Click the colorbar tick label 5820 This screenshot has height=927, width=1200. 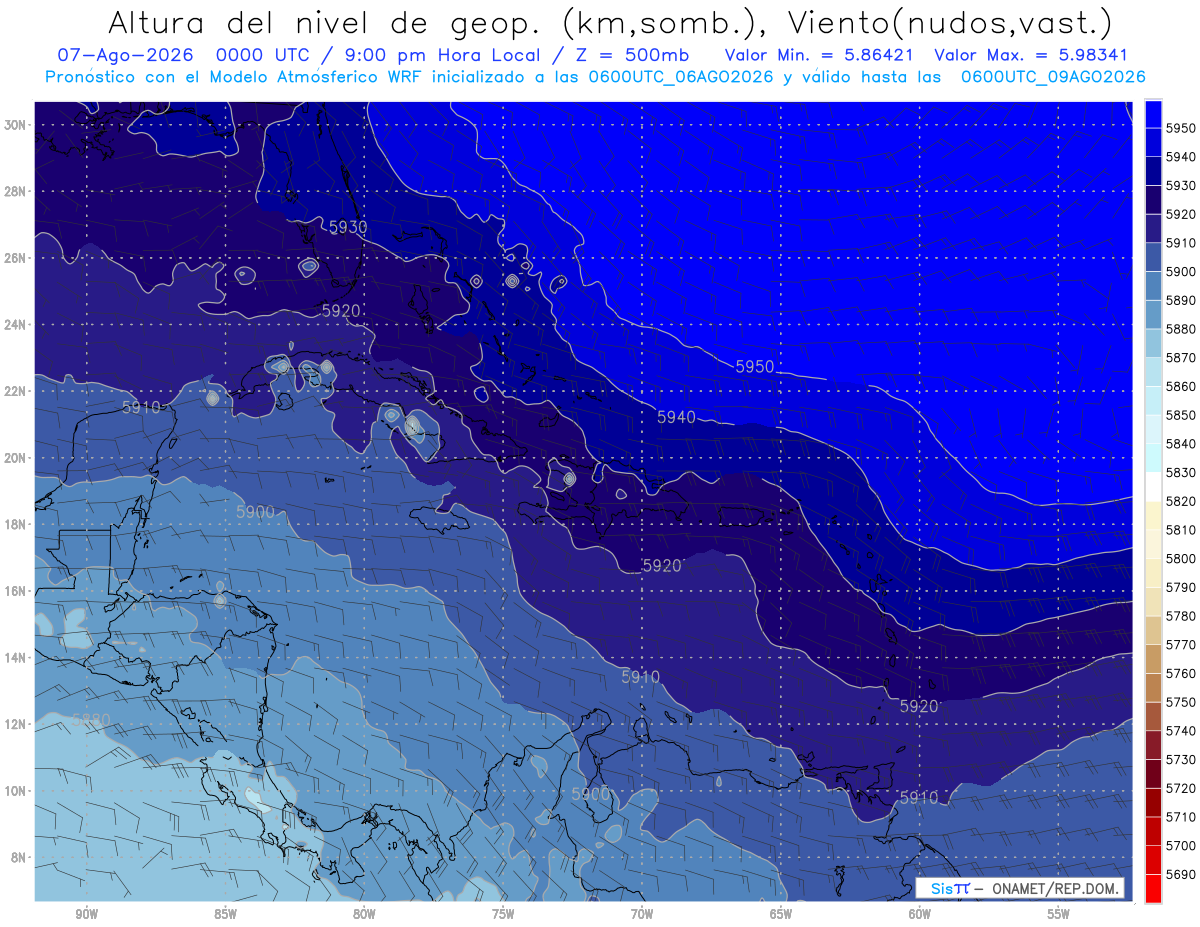[1181, 501]
